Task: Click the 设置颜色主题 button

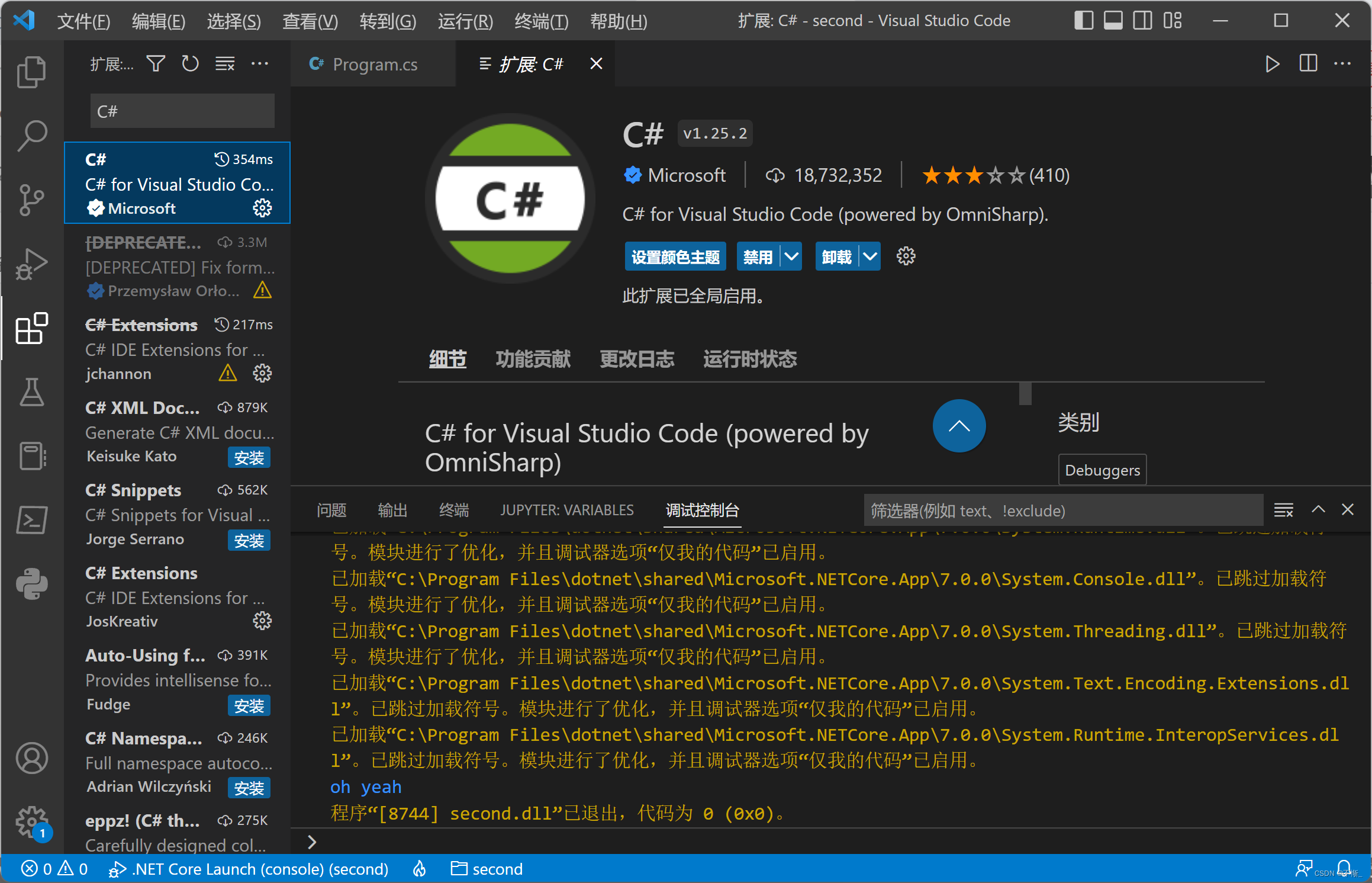Action: 675,256
